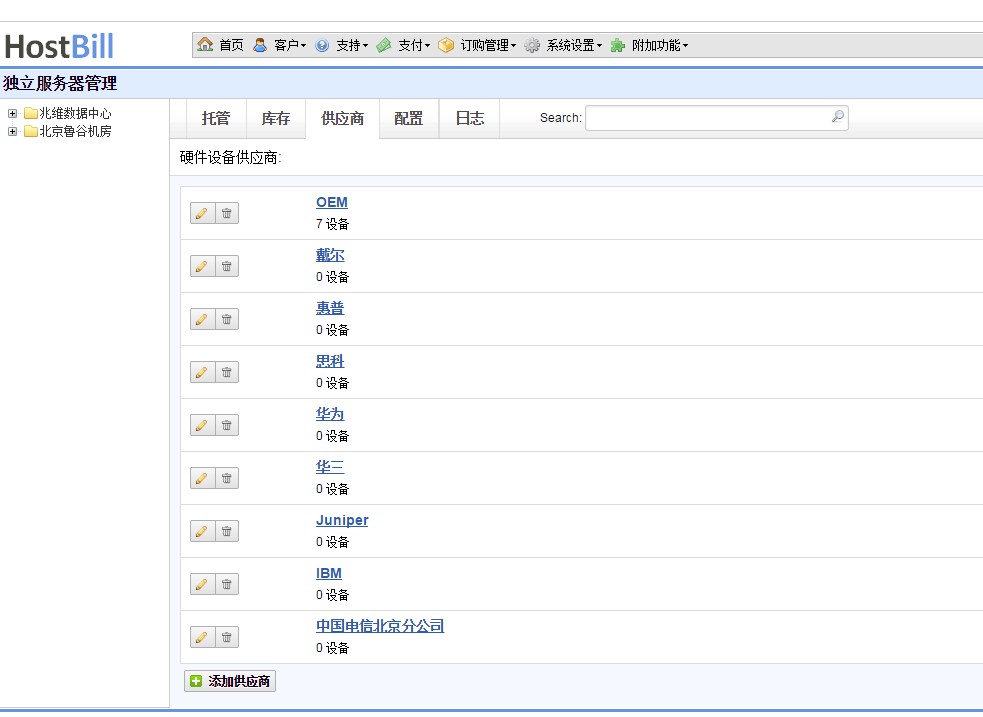
Task: Switch to the 托管 tab
Action: click(216, 118)
